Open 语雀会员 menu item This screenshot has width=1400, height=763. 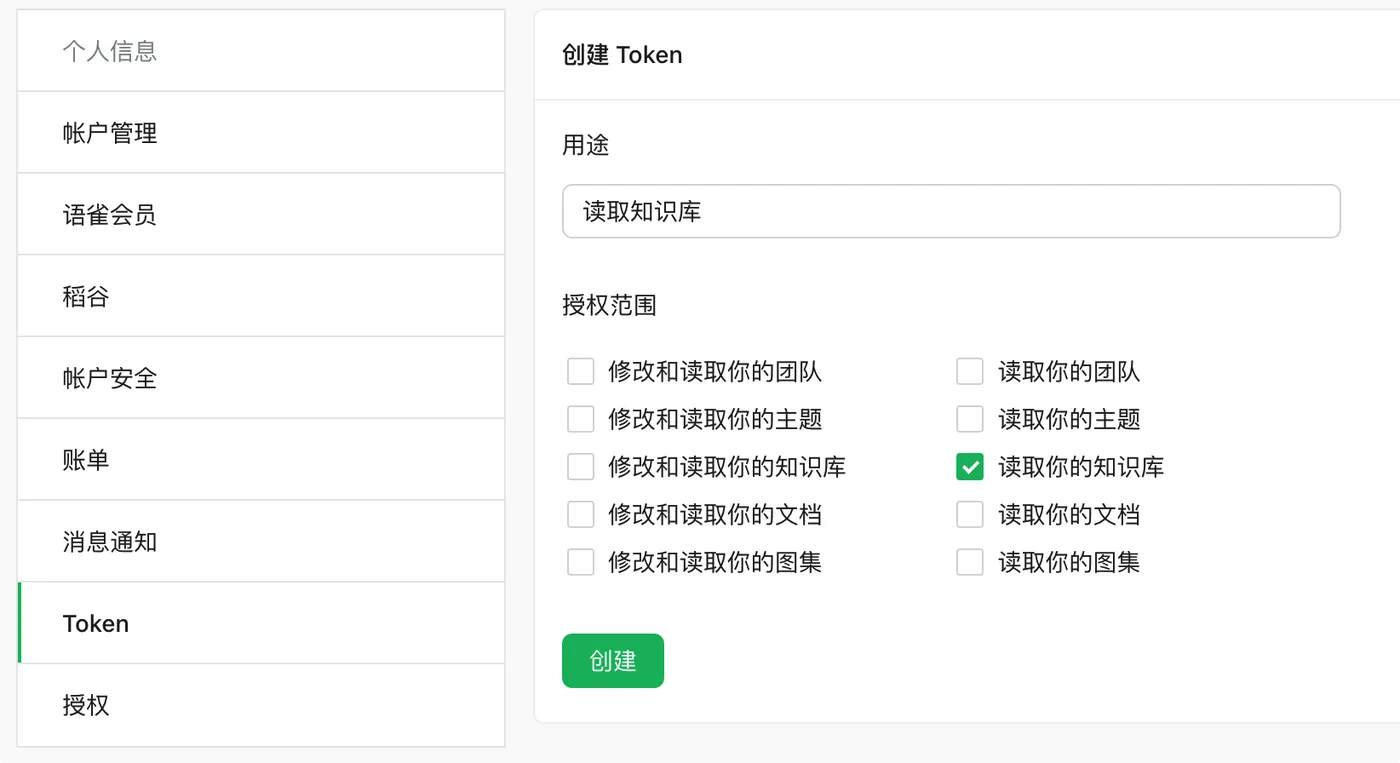(261, 215)
